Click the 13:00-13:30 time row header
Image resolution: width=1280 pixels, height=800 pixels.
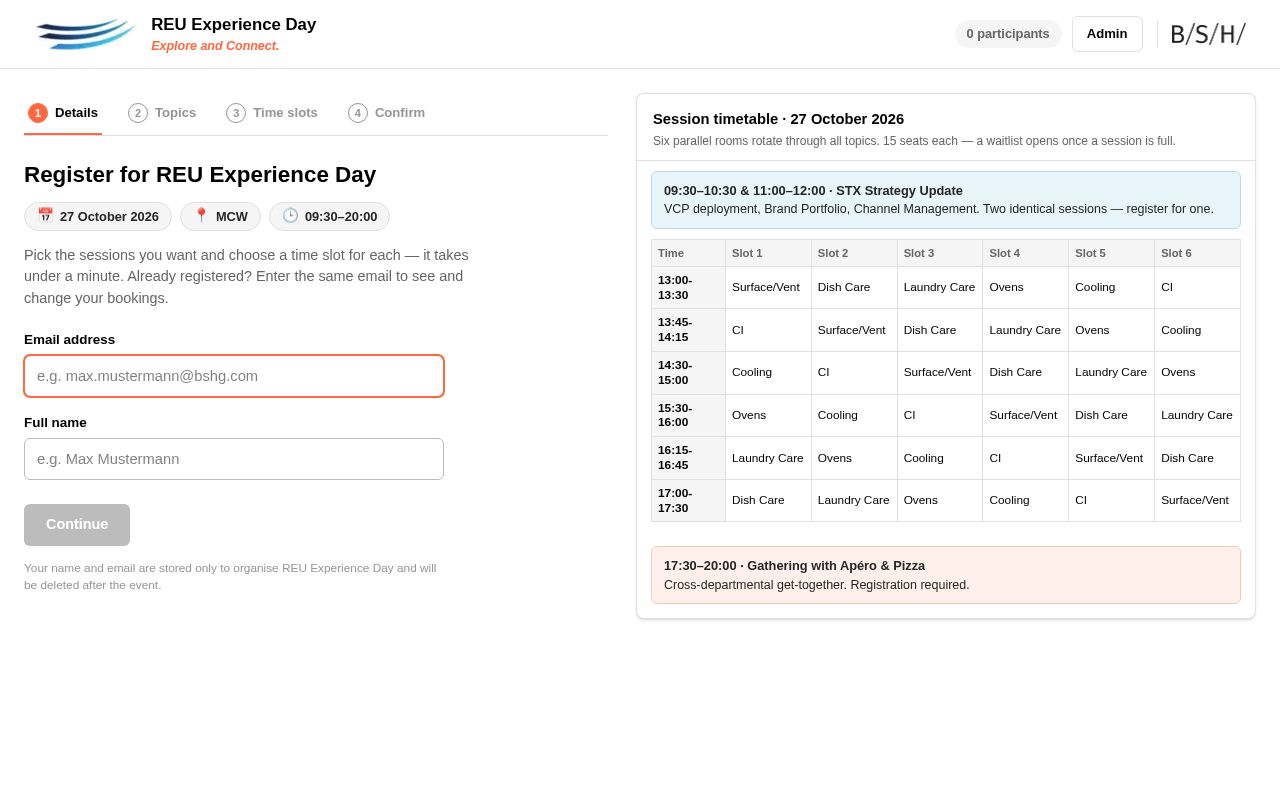[x=688, y=288]
